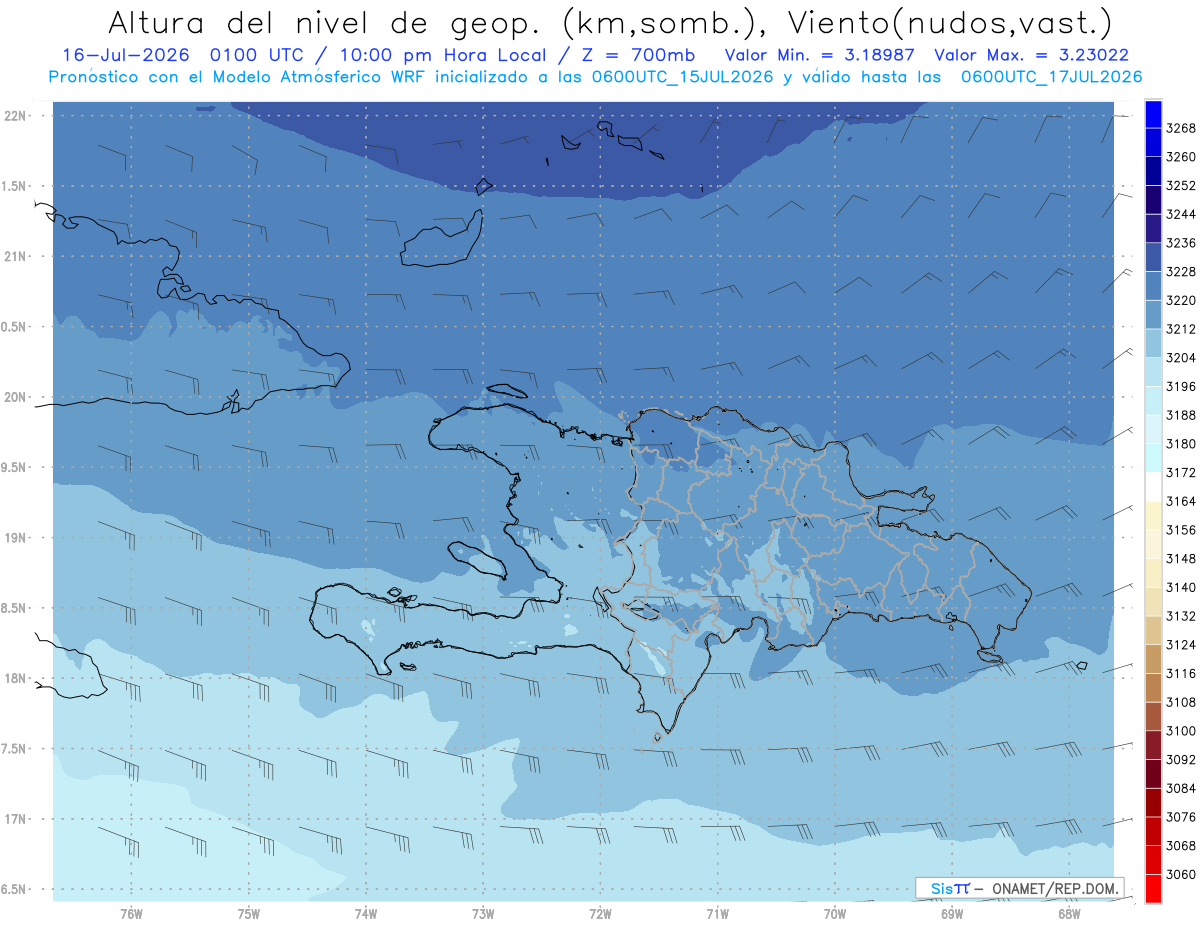Pick legend swatch between 3212 and 3204
Viewport: 1200px width, 927px height.
pyautogui.click(x=1153, y=343)
